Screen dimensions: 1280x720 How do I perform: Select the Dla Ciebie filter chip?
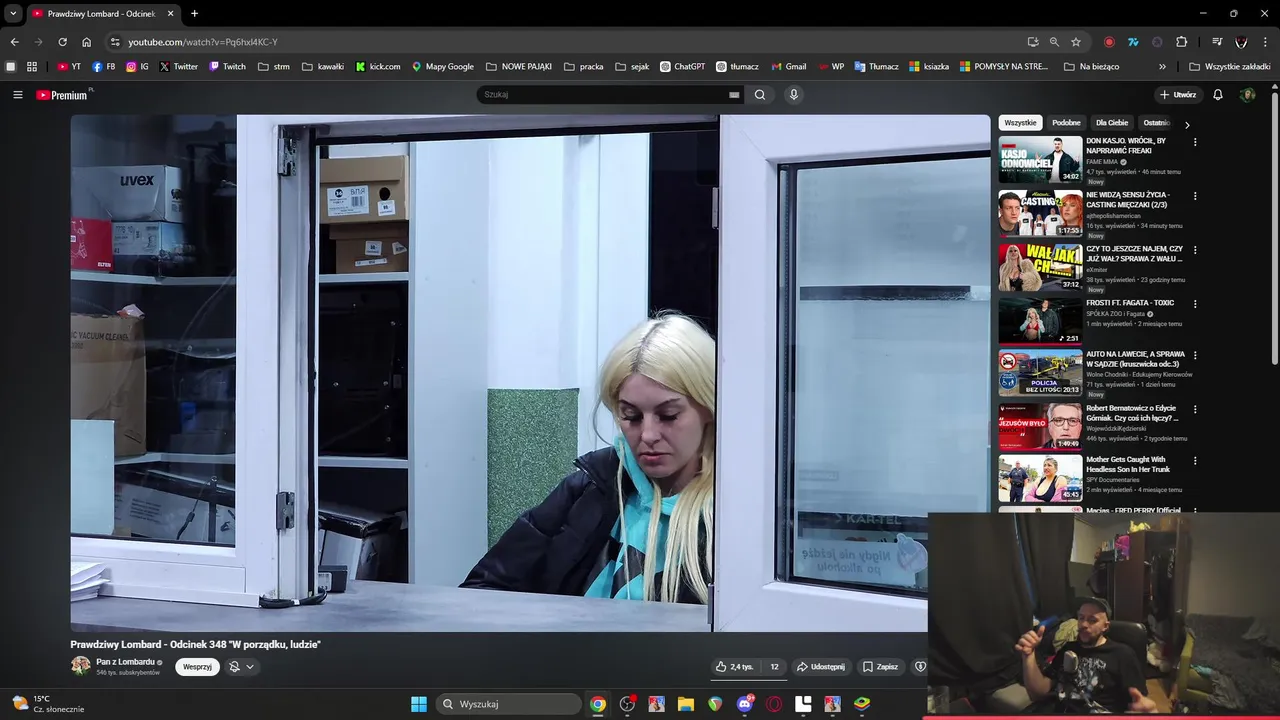click(x=1111, y=123)
